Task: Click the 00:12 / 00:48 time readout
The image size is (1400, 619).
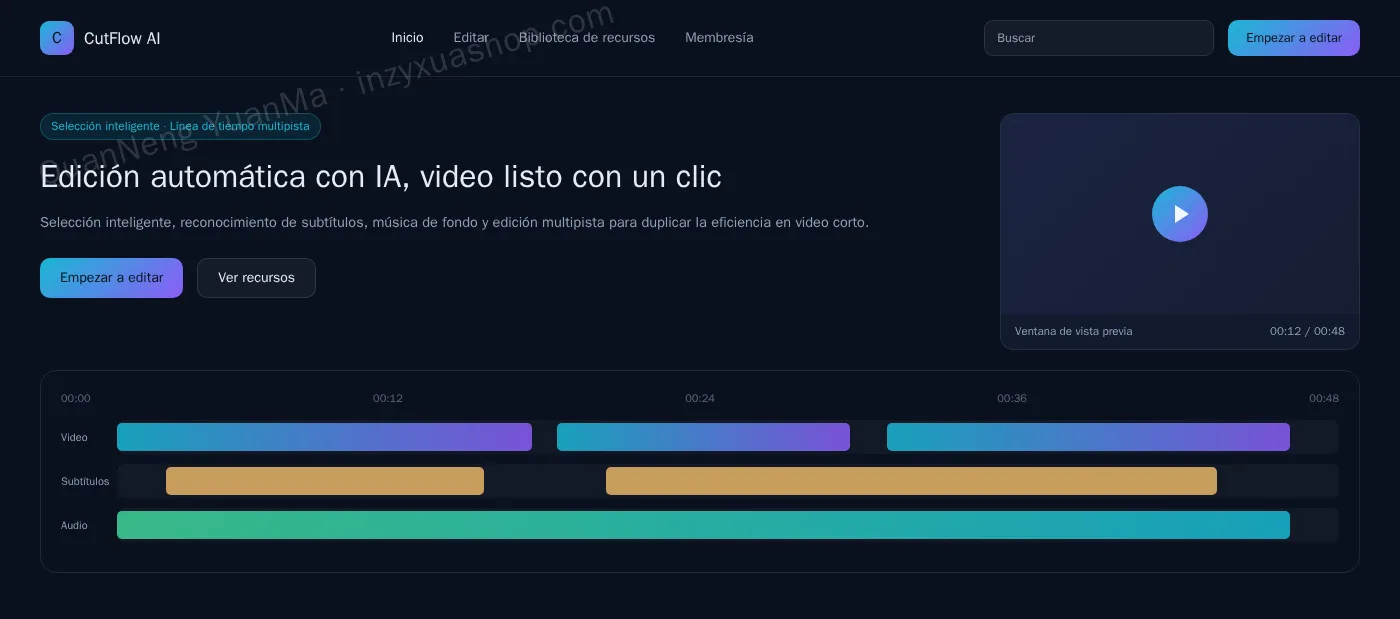Action: [1307, 331]
